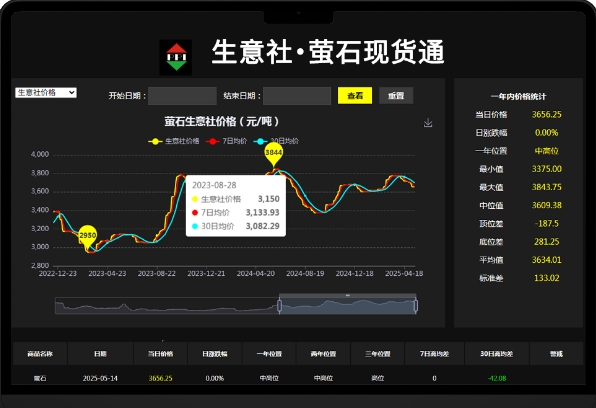Image resolution: width=596 pixels, height=408 pixels.
Task: Click the red-green PPI logo
Action: (x=176, y=57)
